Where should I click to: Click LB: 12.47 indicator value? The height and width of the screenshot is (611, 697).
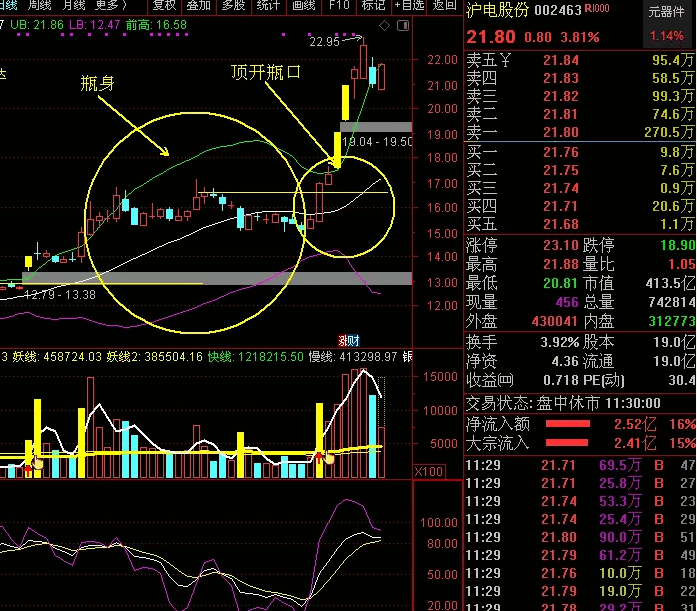coord(94,25)
